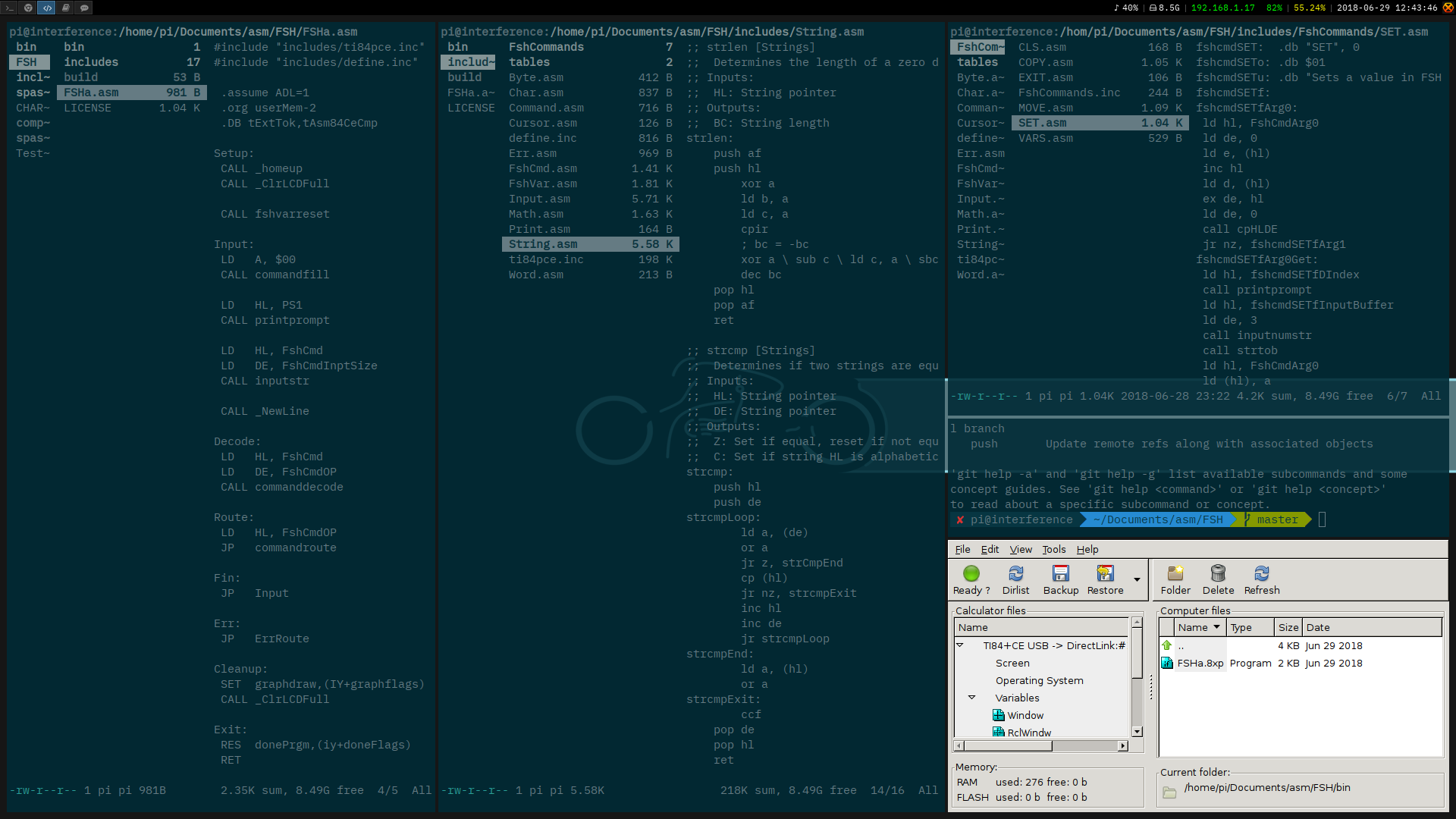Click the Delete trash can icon
The image size is (1456, 819).
click(x=1218, y=573)
